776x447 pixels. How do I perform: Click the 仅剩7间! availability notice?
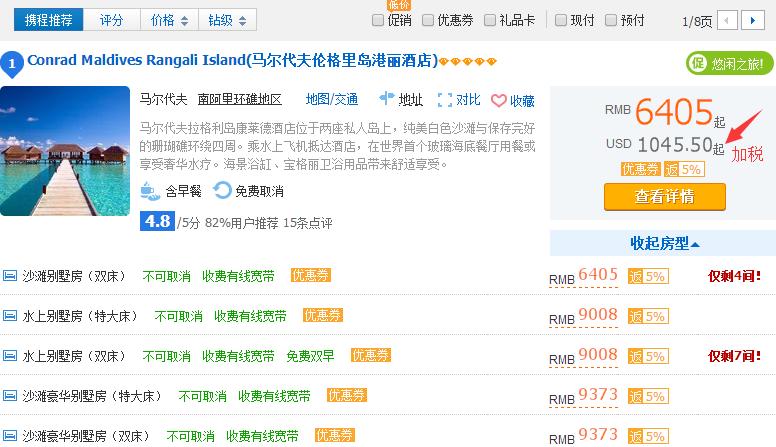[x=734, y=356]
